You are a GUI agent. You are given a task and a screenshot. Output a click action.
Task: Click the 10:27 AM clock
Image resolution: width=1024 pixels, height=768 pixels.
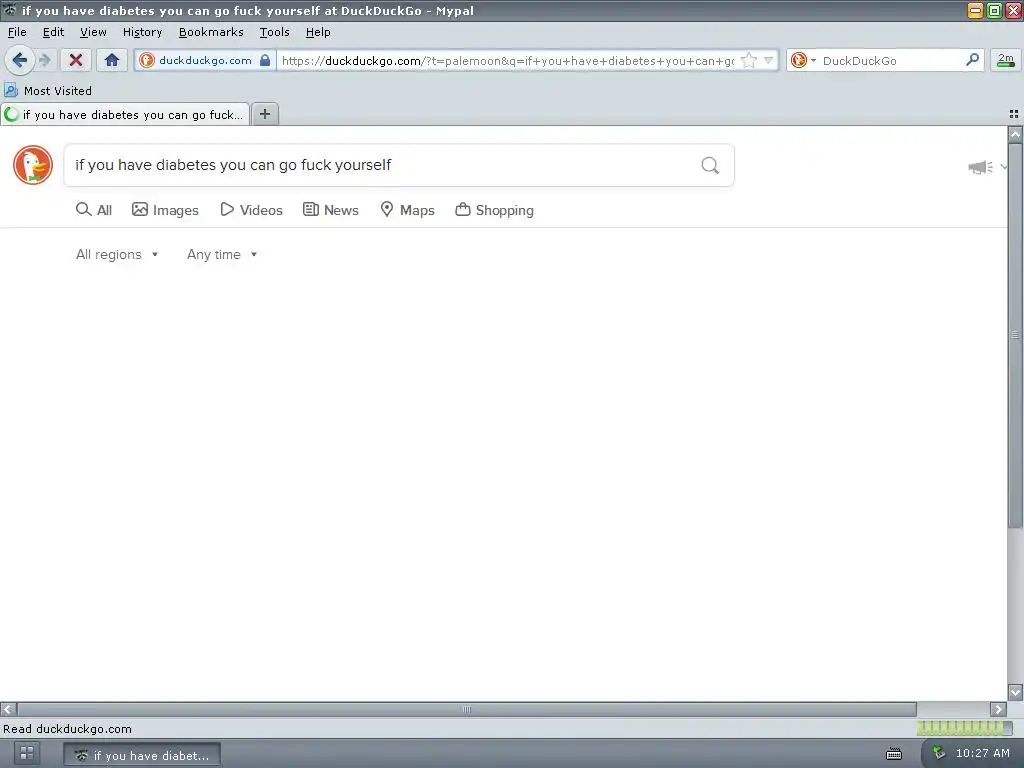tap(982, 753)
